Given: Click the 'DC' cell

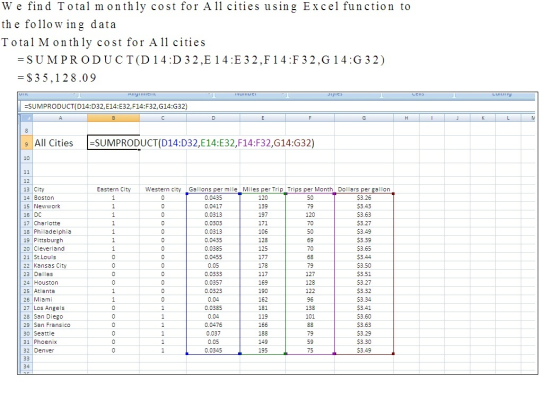Looking at the screenshot, I should pyautogui.click(x=60, y=215).
